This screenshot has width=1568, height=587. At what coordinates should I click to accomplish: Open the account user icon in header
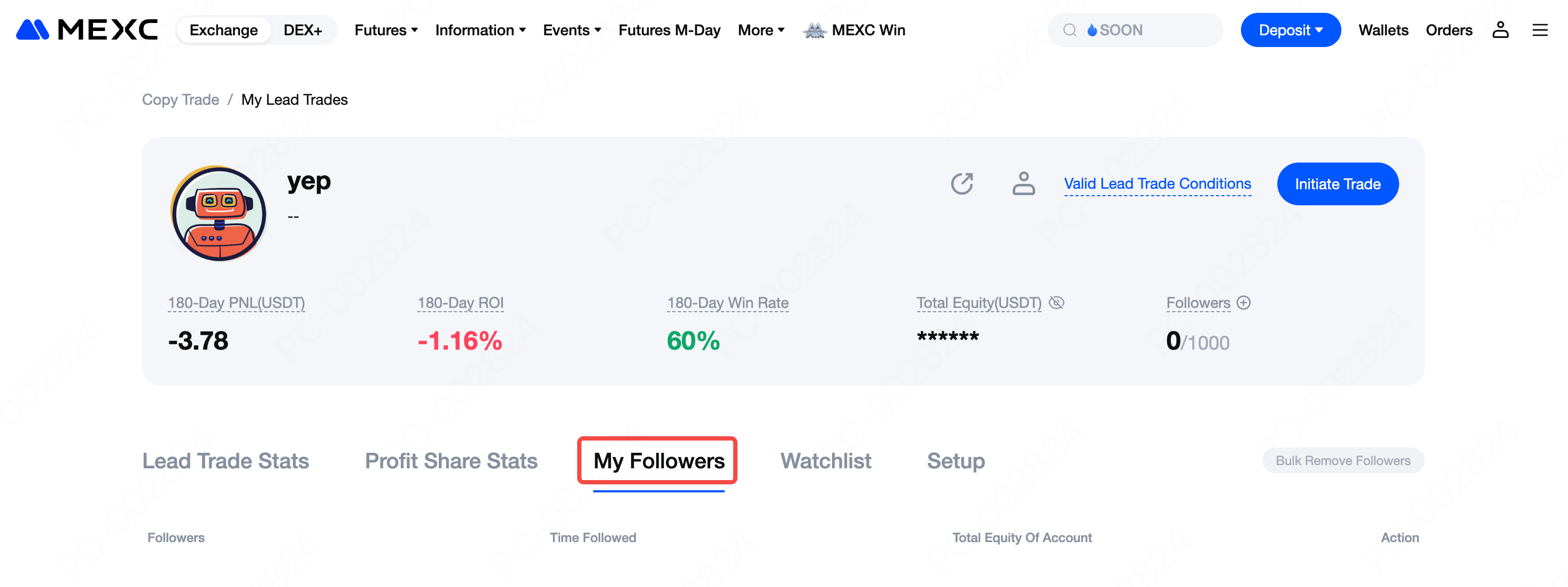coord(1500,30)
